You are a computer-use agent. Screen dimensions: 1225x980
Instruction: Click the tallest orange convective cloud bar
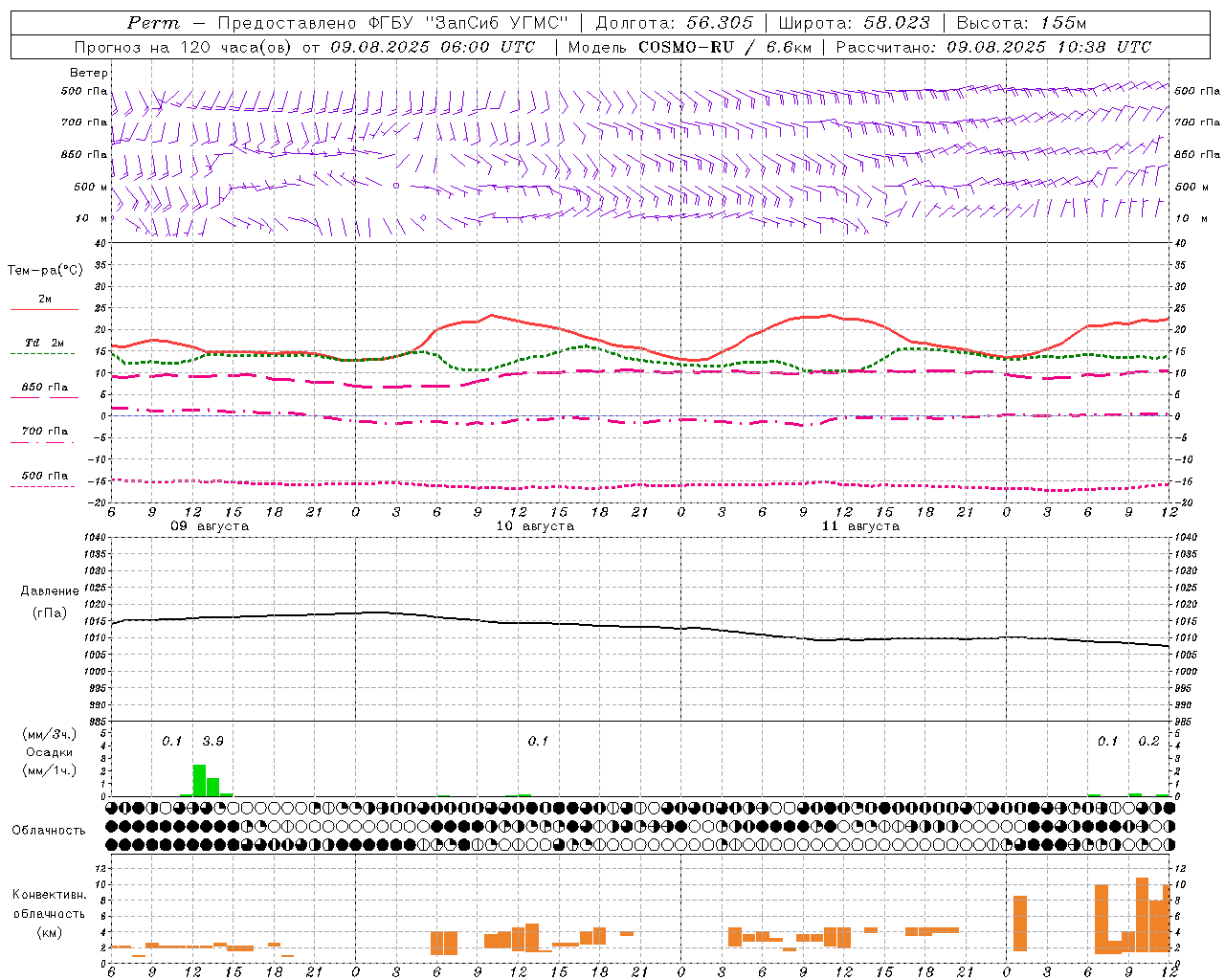pyautogui.click(x=1142, y=914)
